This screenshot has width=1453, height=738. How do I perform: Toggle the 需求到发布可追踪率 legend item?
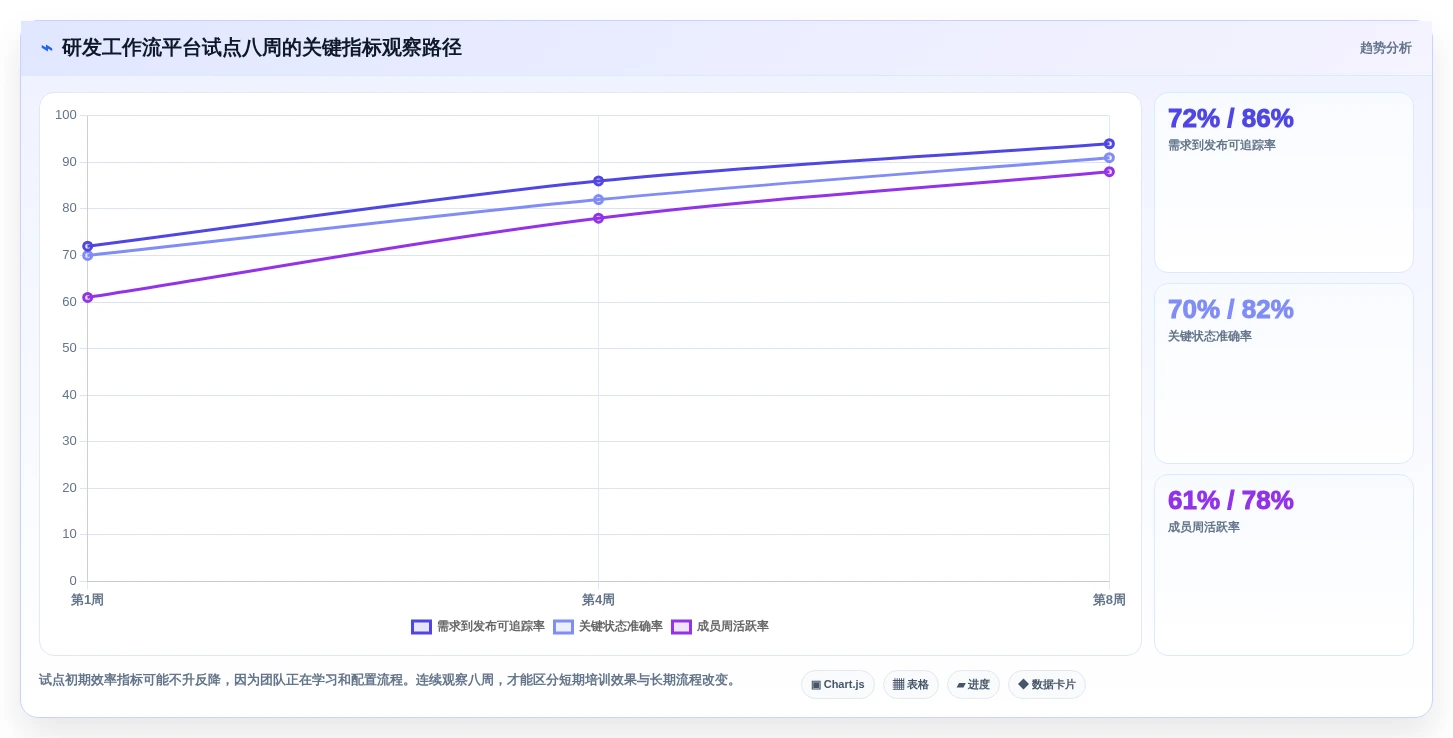[478, 627]
